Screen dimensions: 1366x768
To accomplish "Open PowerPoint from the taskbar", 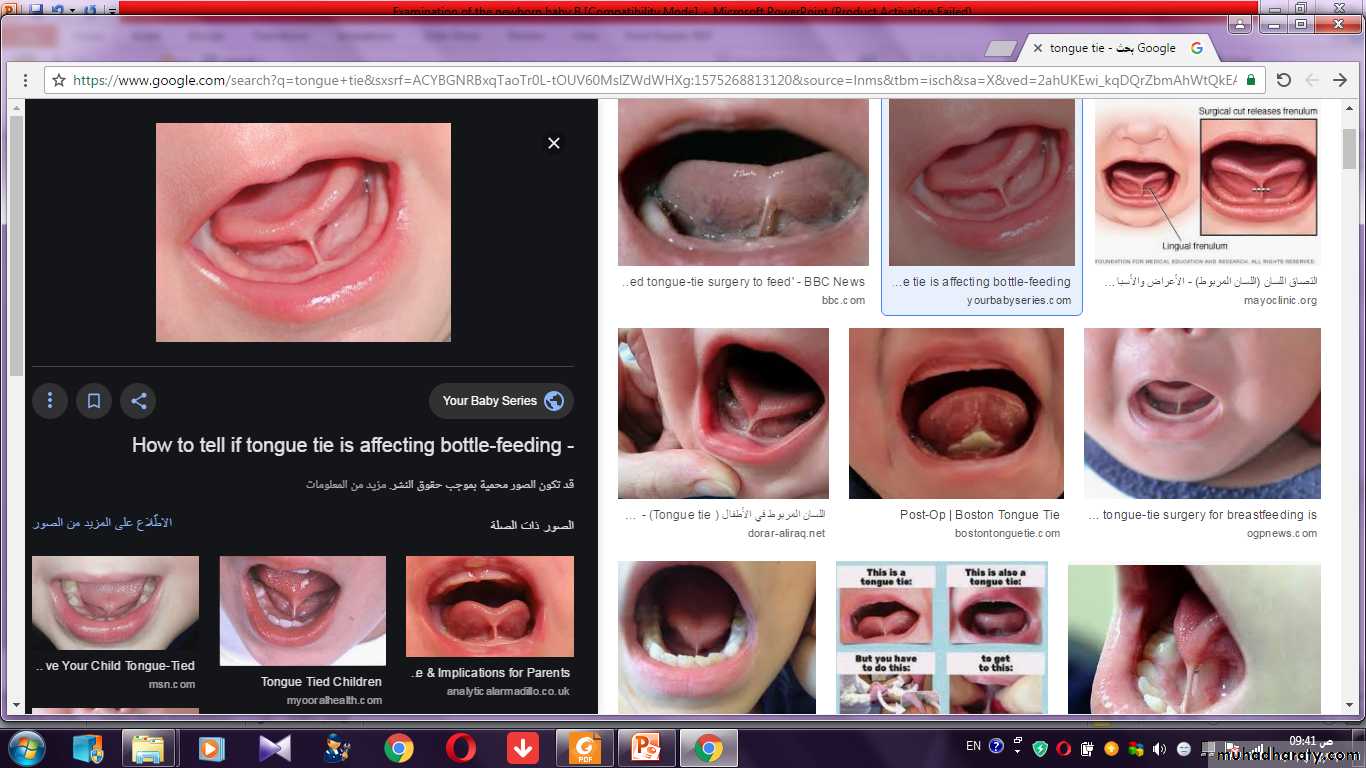I will (x=646, y=748).
